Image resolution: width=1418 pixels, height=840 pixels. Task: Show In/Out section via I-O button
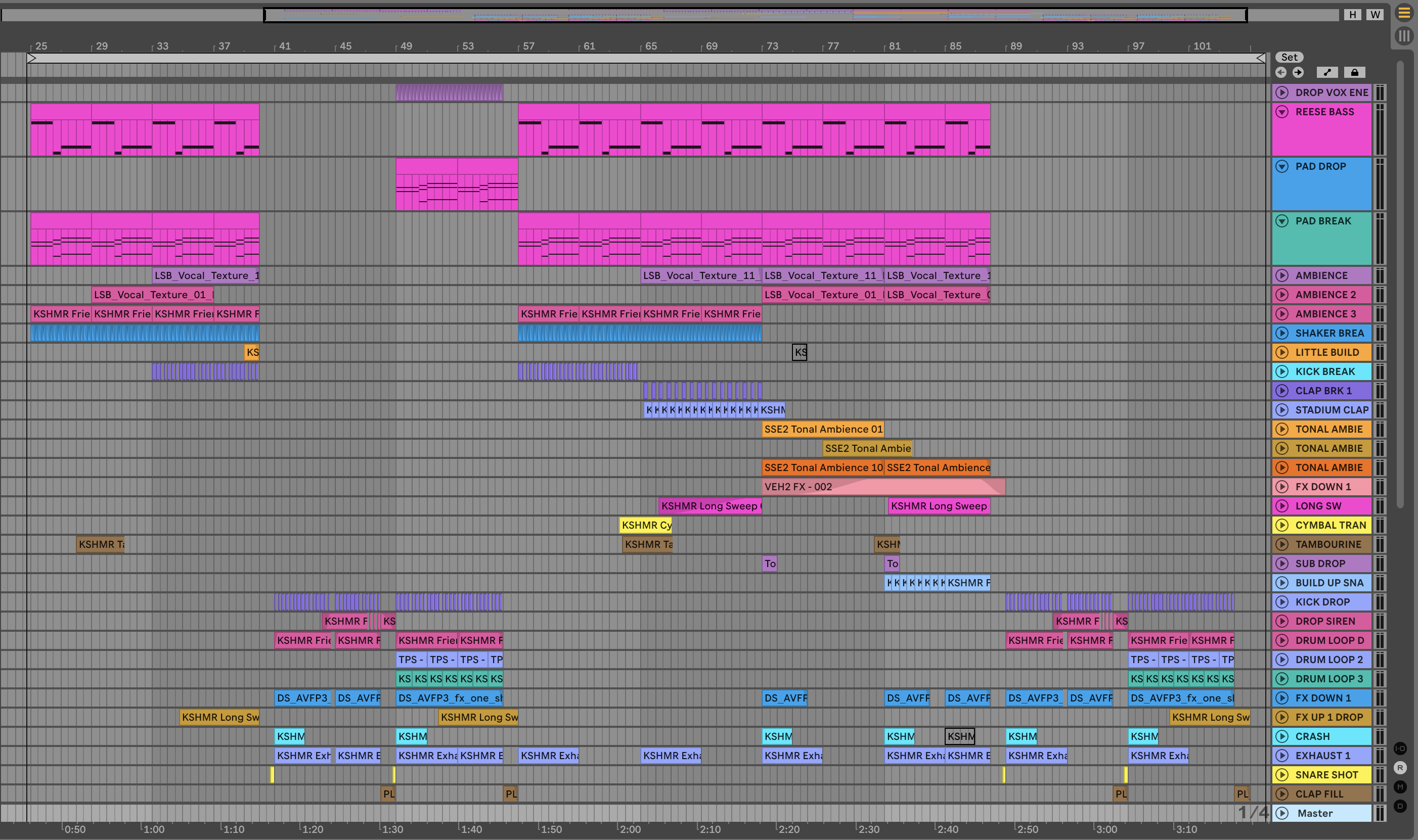pos(1400,749)
